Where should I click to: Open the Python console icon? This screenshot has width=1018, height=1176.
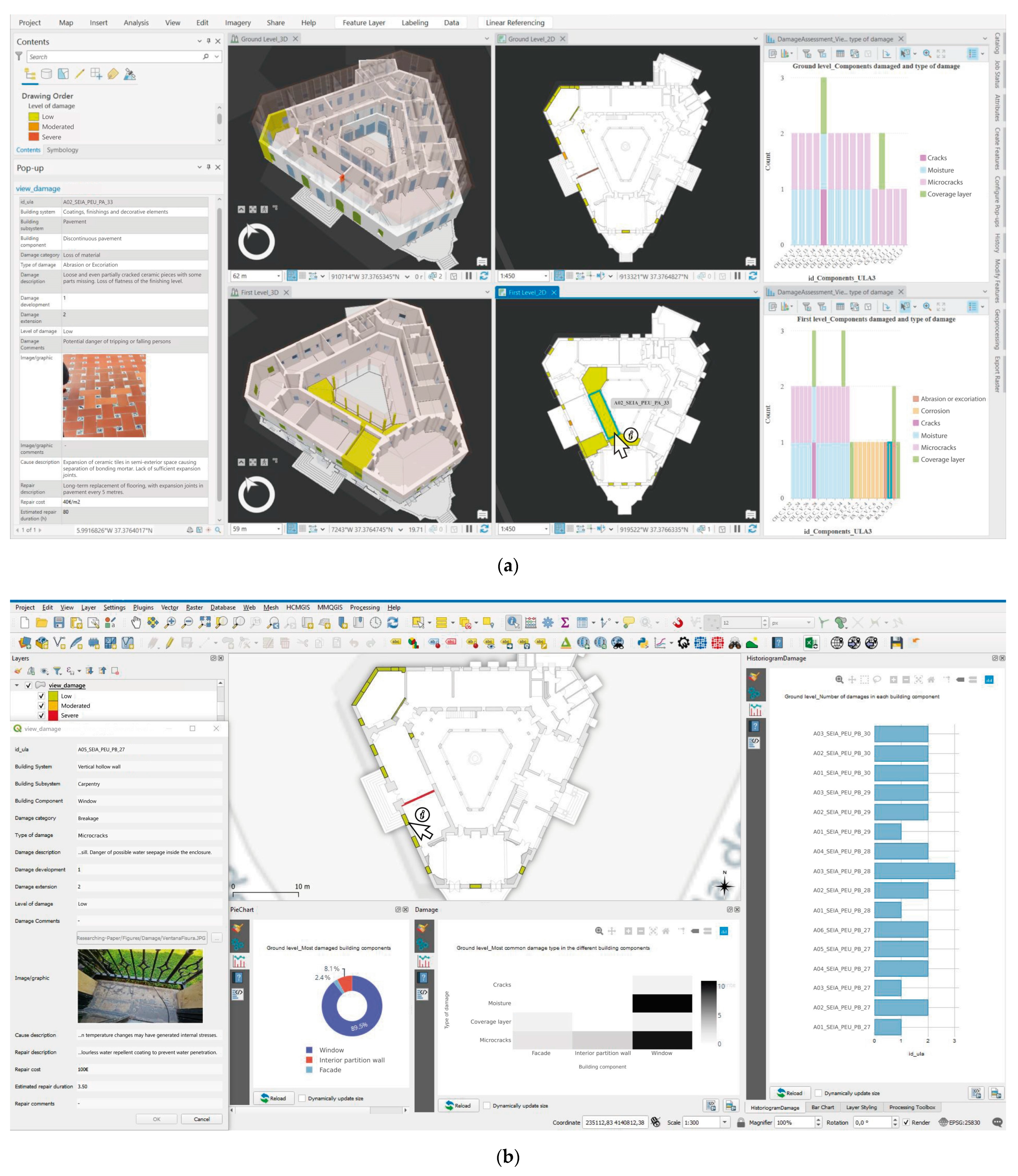[643, 643]
